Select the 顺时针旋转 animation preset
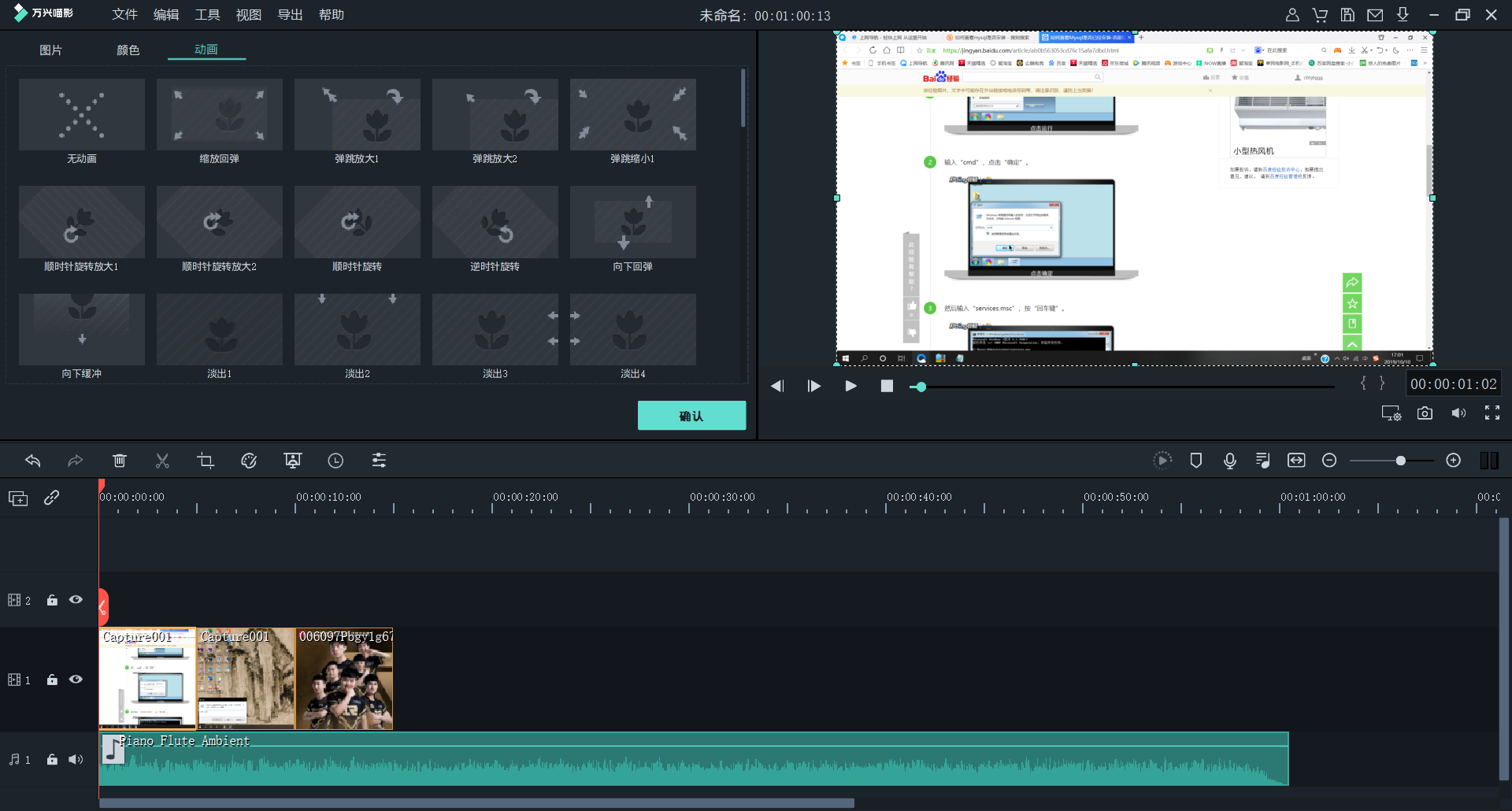Viewport: 1512px width, 811px height. [x=357, y=223]
